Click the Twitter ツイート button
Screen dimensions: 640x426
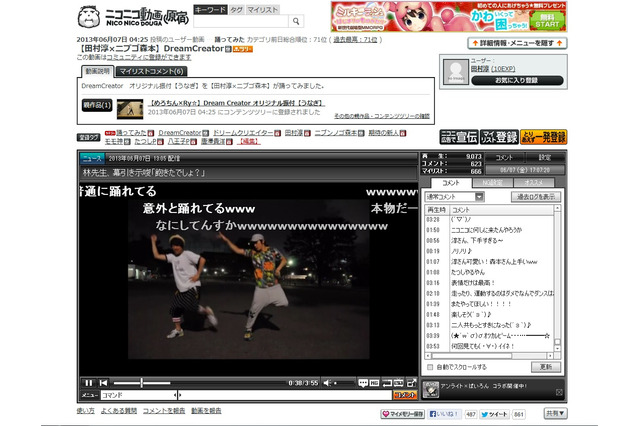click(495, 414)
